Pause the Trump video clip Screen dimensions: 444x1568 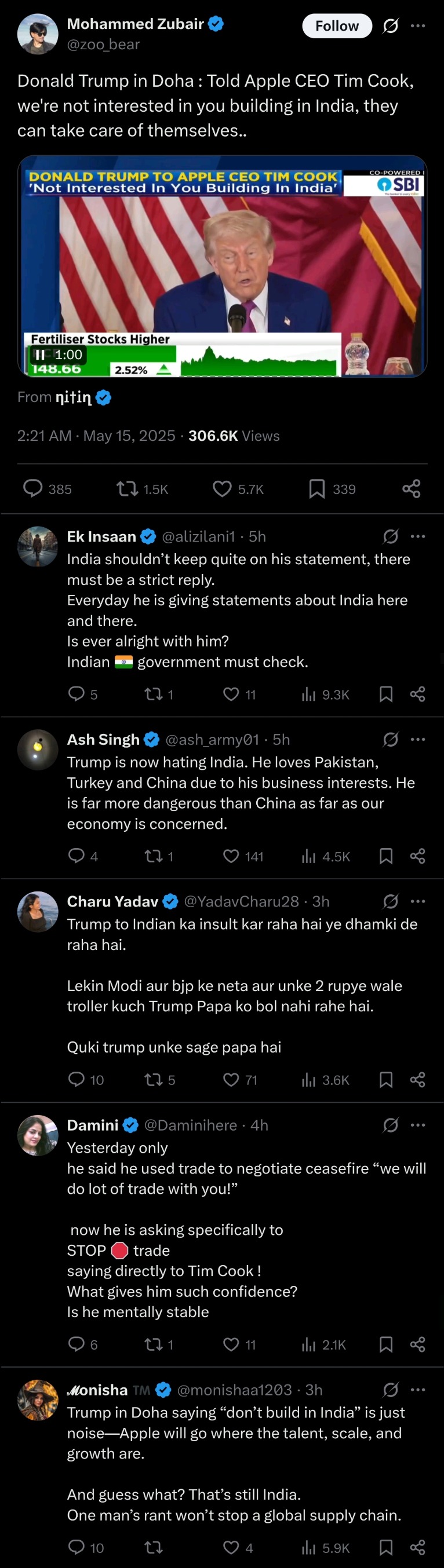[39, 354]
